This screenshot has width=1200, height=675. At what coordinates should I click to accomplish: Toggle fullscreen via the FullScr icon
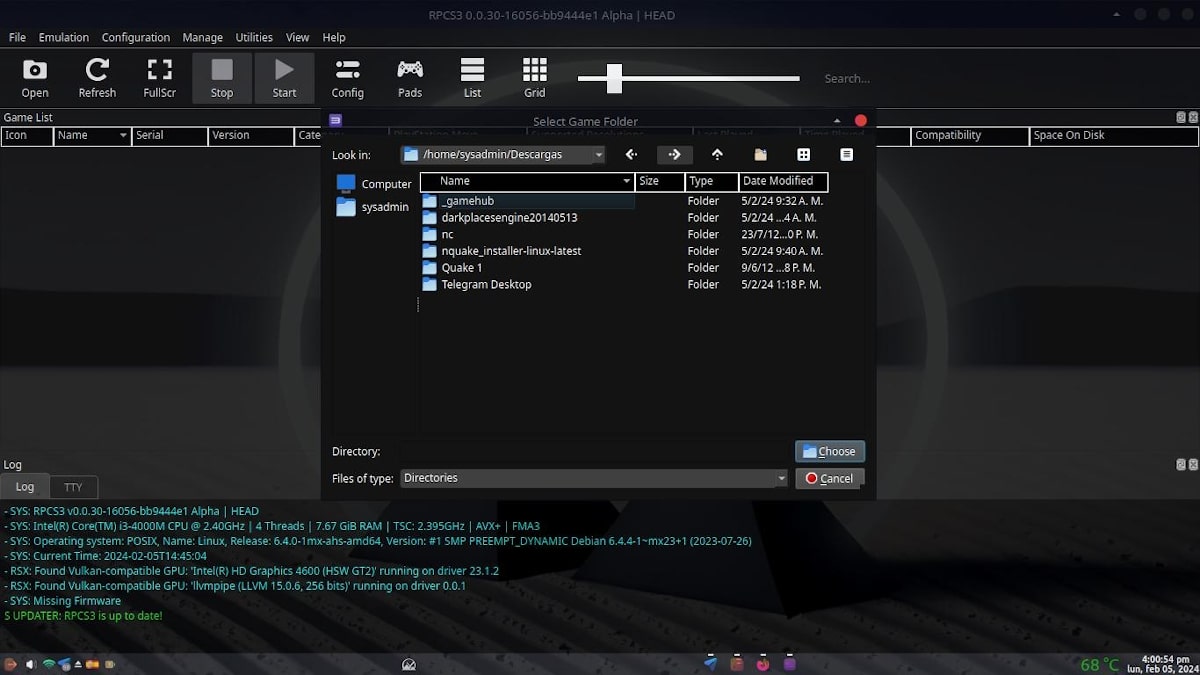[159, 77]
